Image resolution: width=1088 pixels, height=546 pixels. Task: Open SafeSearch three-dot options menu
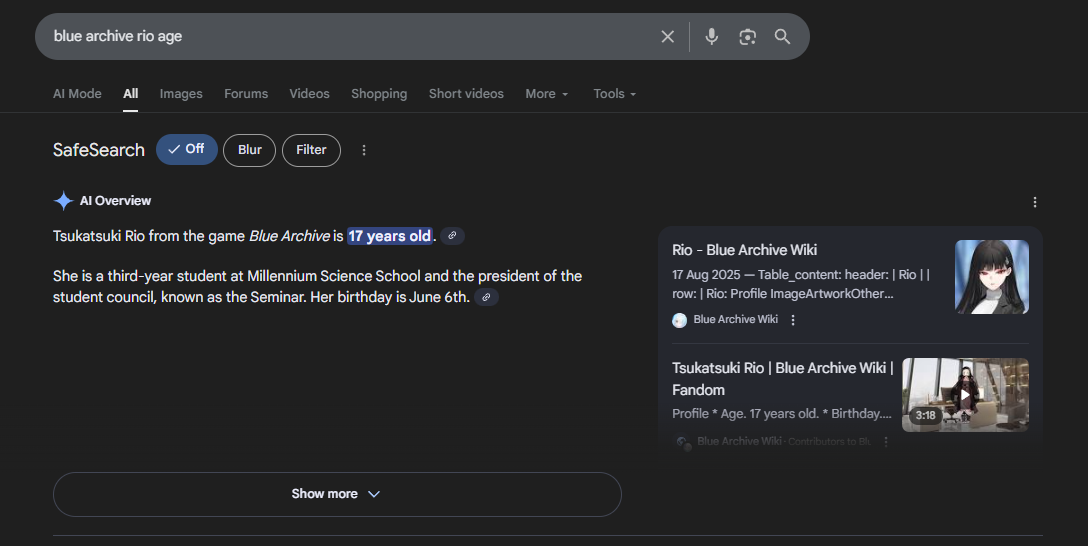click(364, 150)
